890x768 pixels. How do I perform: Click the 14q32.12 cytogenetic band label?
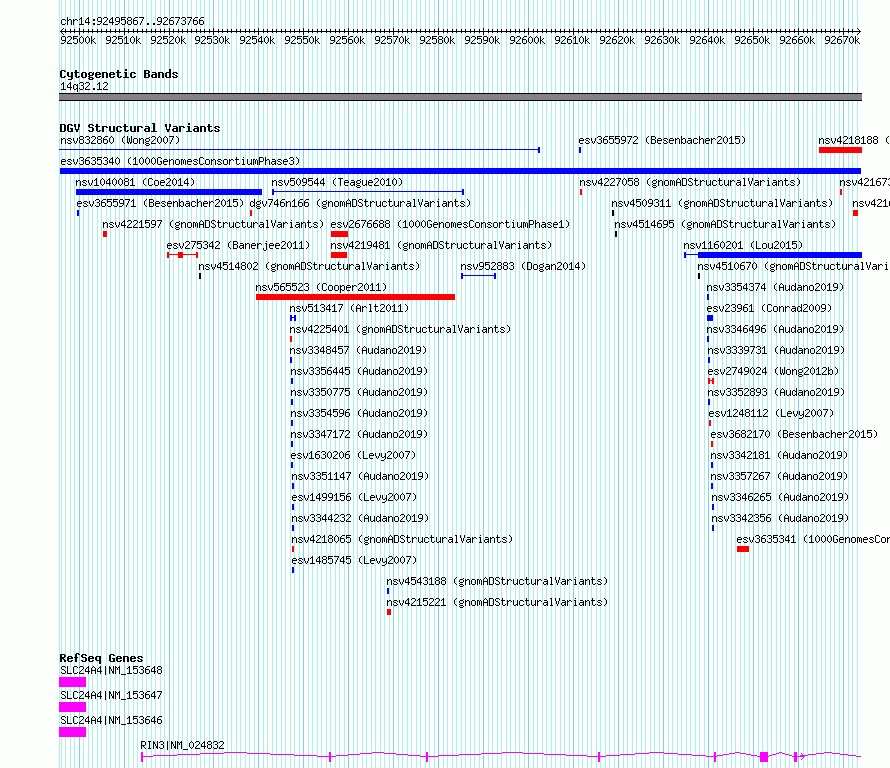coord(85,86)
